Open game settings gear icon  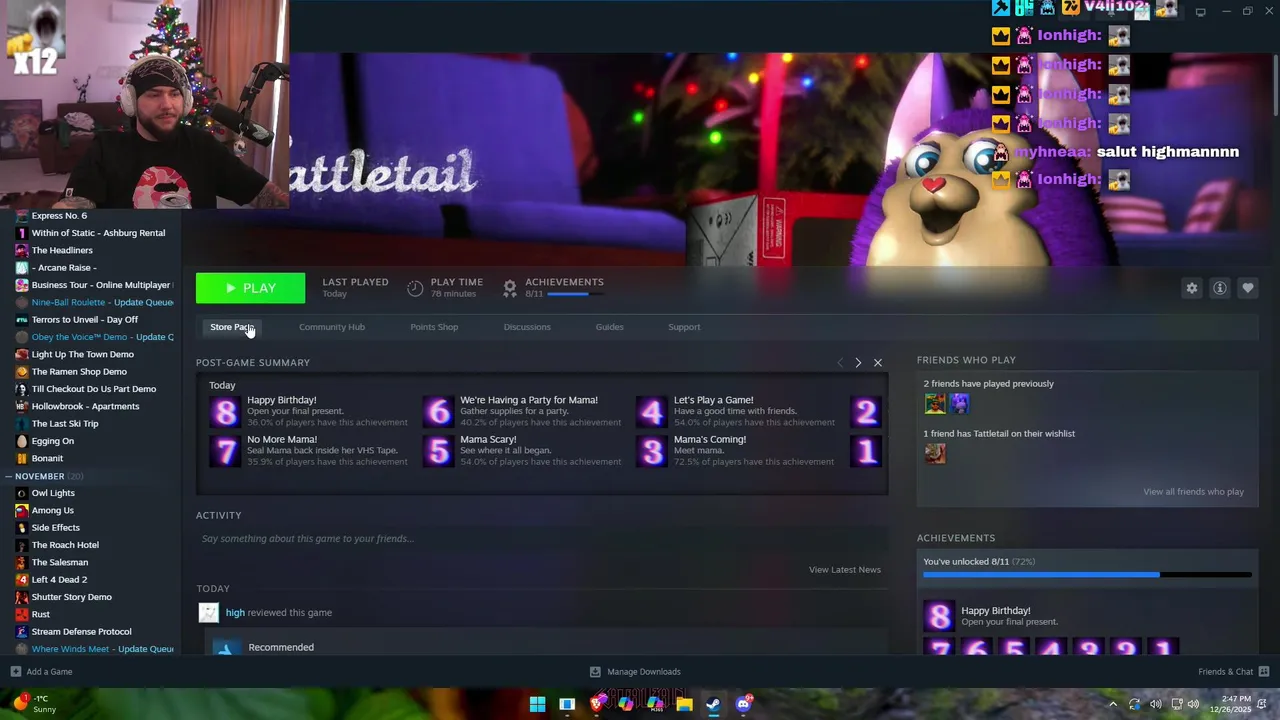point(1191,288)
